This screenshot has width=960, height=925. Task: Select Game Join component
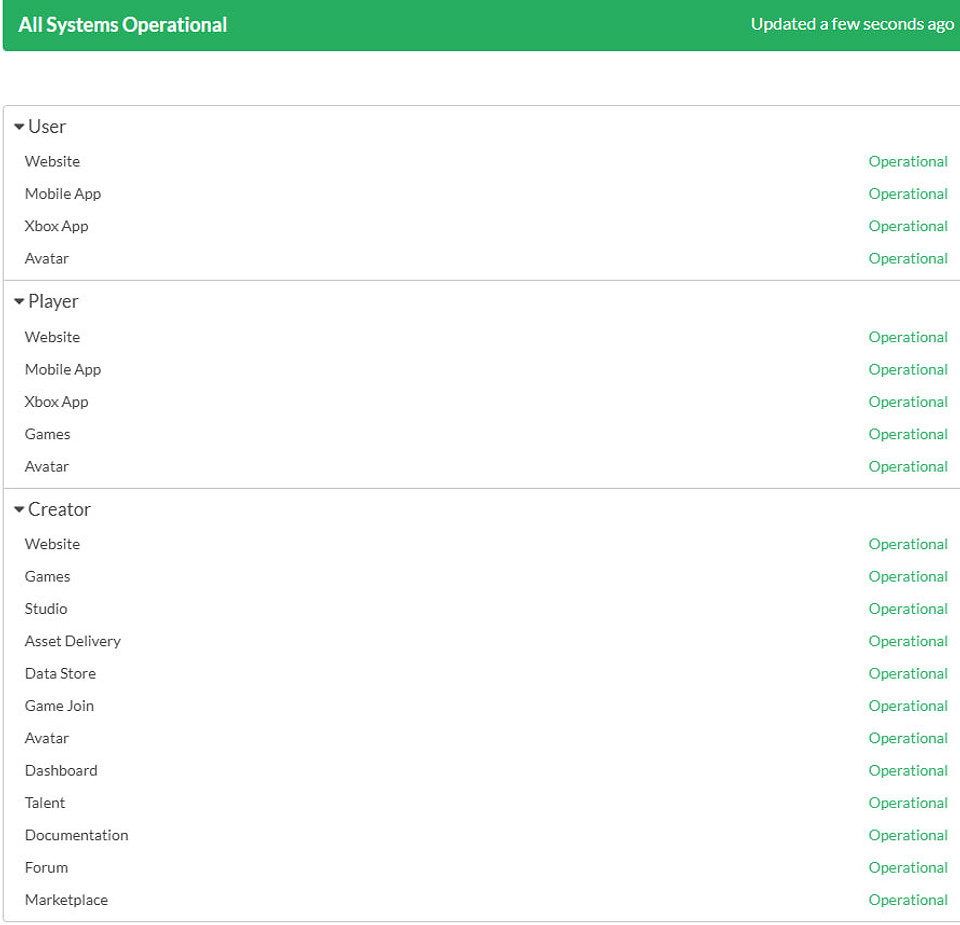(x=59, y=706)
